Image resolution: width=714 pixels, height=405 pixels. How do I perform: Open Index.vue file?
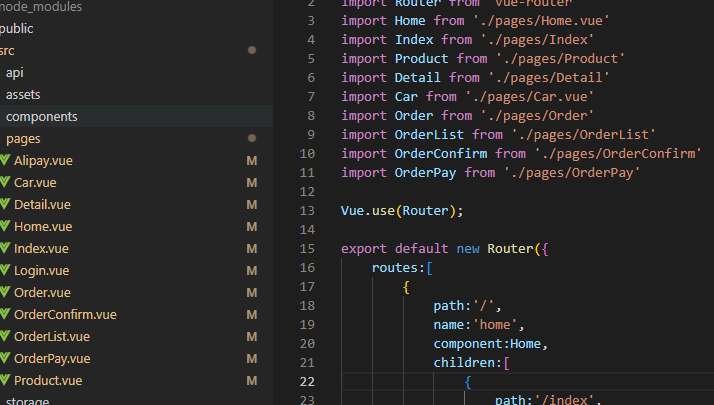click(41, 248)
